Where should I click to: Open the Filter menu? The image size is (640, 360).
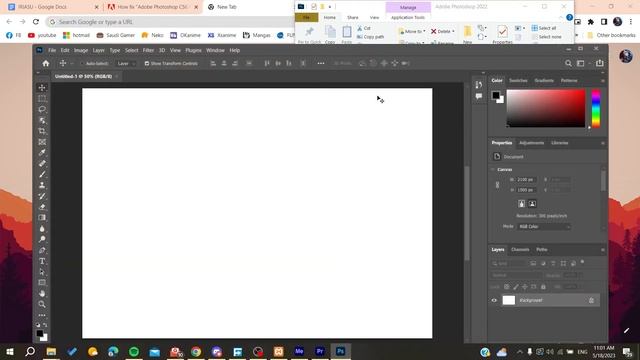click(x=148, y=50)
